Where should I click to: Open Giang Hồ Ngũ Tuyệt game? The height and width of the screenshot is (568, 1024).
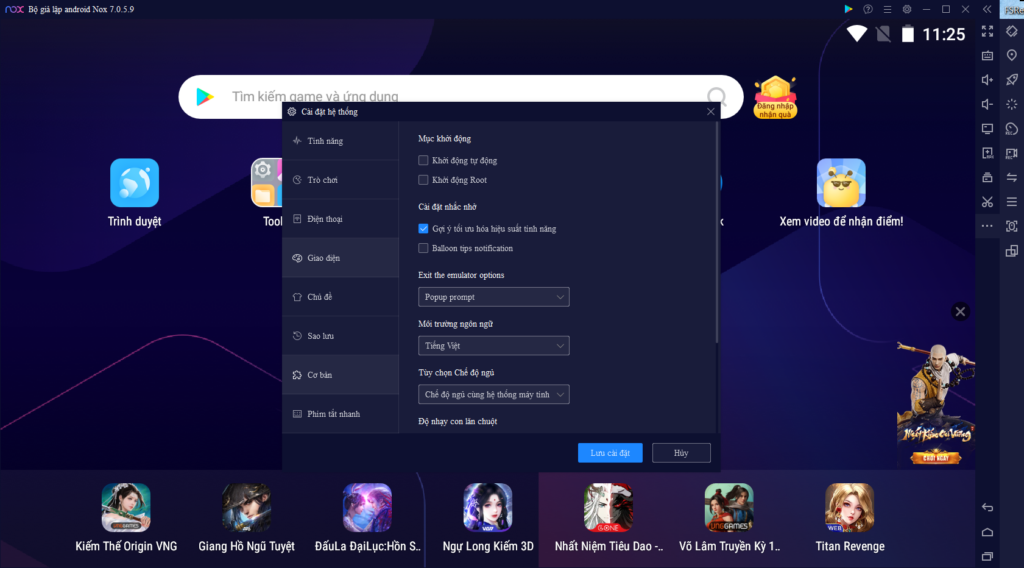click(246, 518)
